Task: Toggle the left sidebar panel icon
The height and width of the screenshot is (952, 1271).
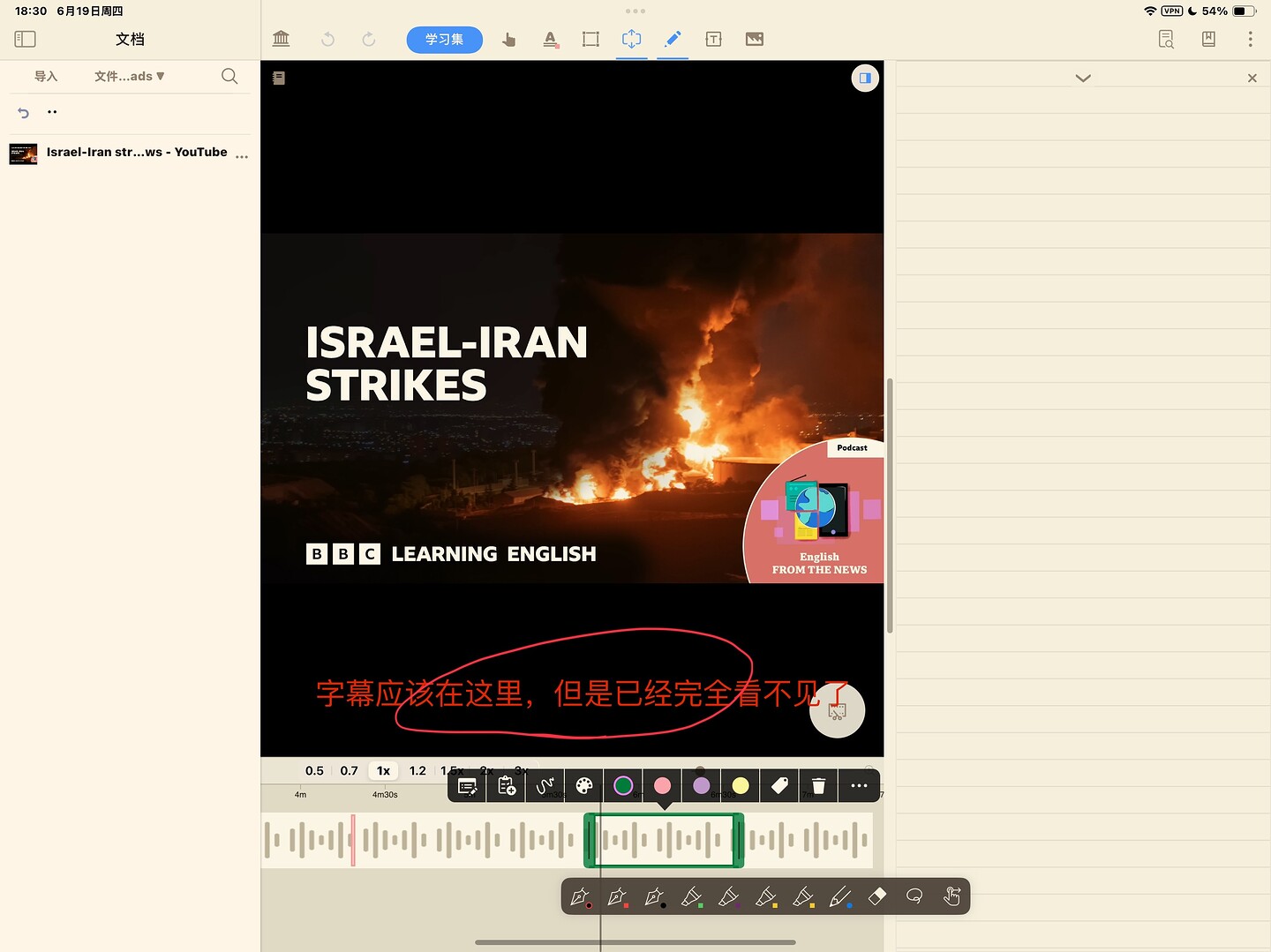Action: tap(25, 39)
